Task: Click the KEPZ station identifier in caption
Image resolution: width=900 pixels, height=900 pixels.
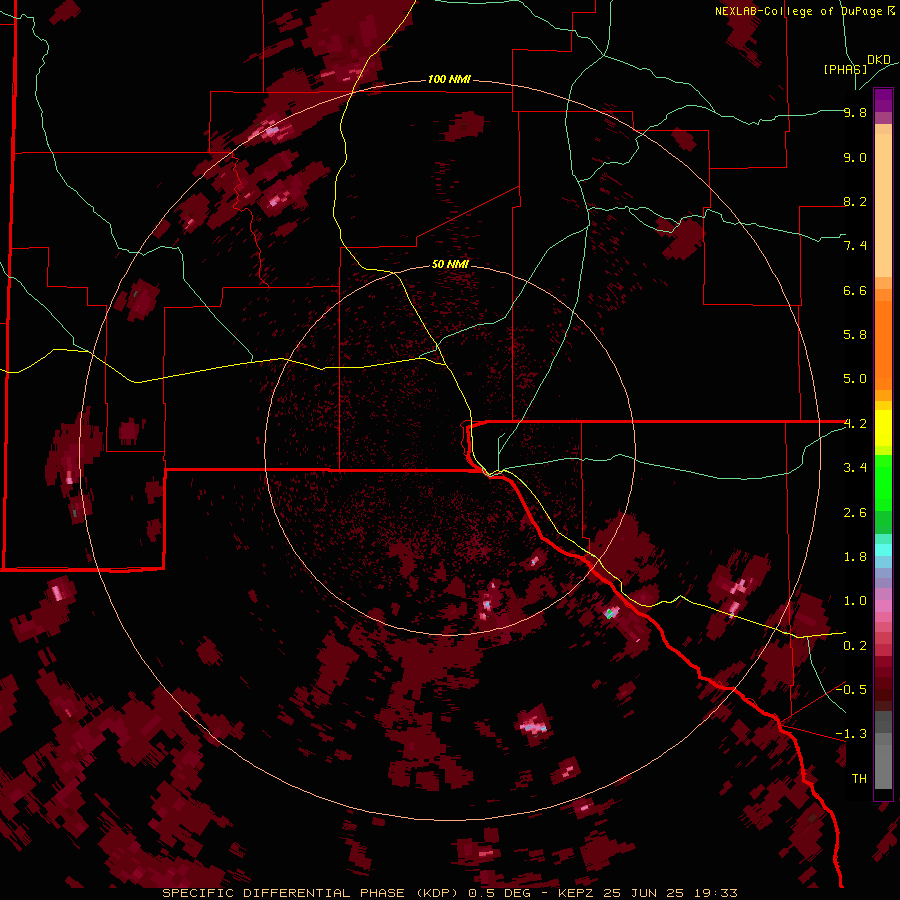Action: (x=577, y=893)
